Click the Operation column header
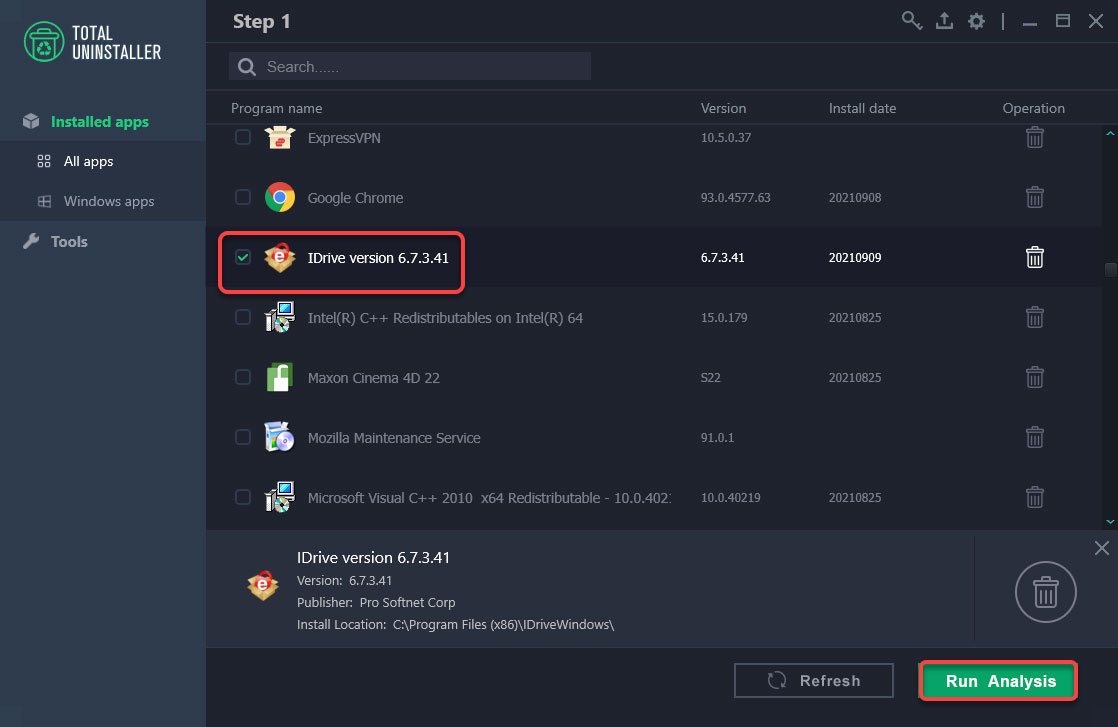 (x=1033, y=108)
